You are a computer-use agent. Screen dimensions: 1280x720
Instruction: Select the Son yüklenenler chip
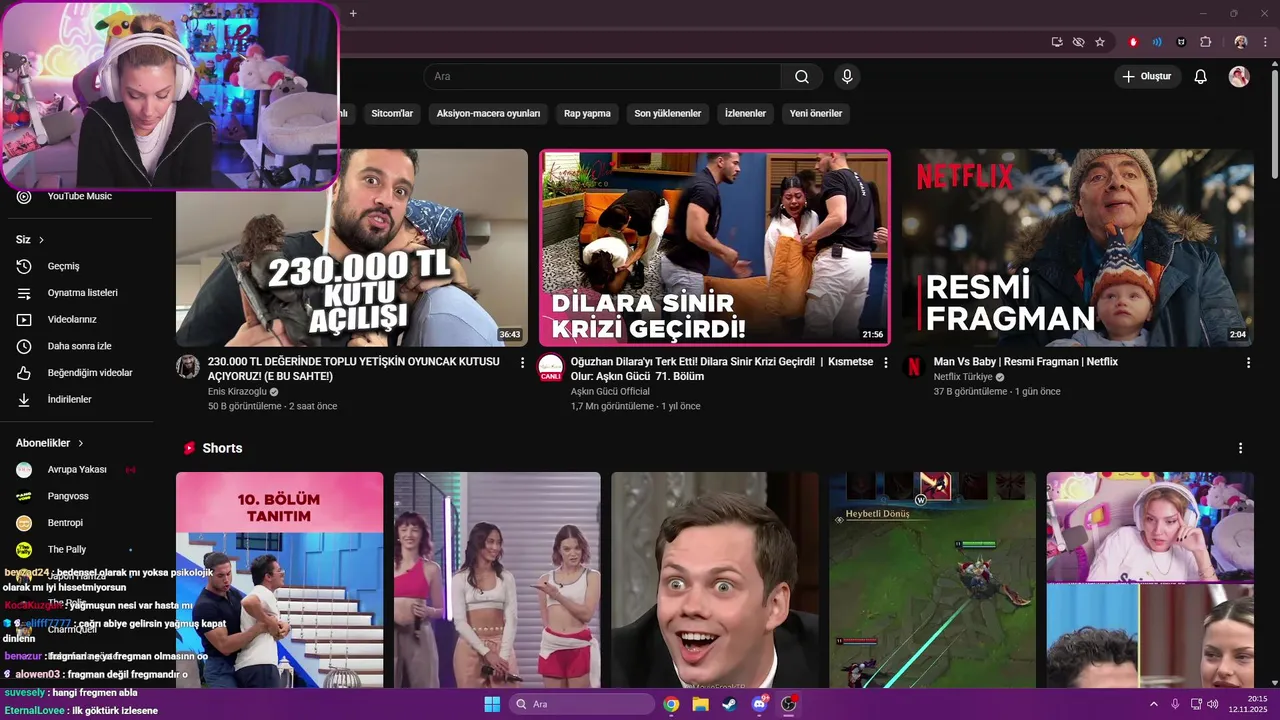click(x=668, y=113)
